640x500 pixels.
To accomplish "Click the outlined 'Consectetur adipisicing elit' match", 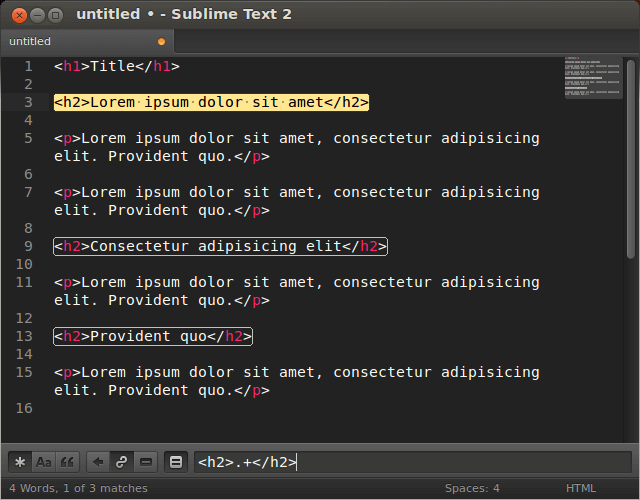I will click(220, 246).
